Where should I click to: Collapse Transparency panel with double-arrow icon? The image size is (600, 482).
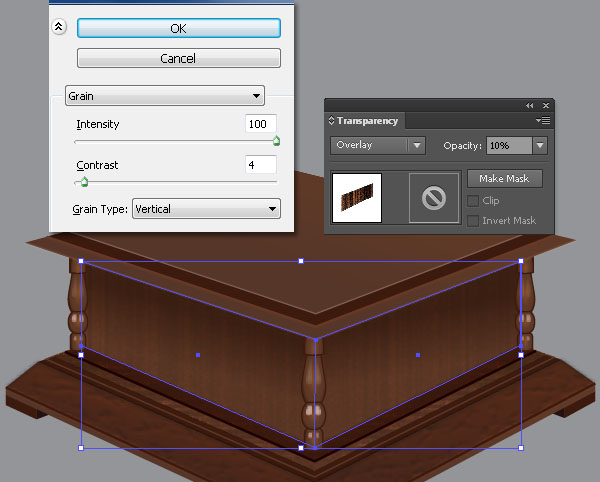coord(529,105)
